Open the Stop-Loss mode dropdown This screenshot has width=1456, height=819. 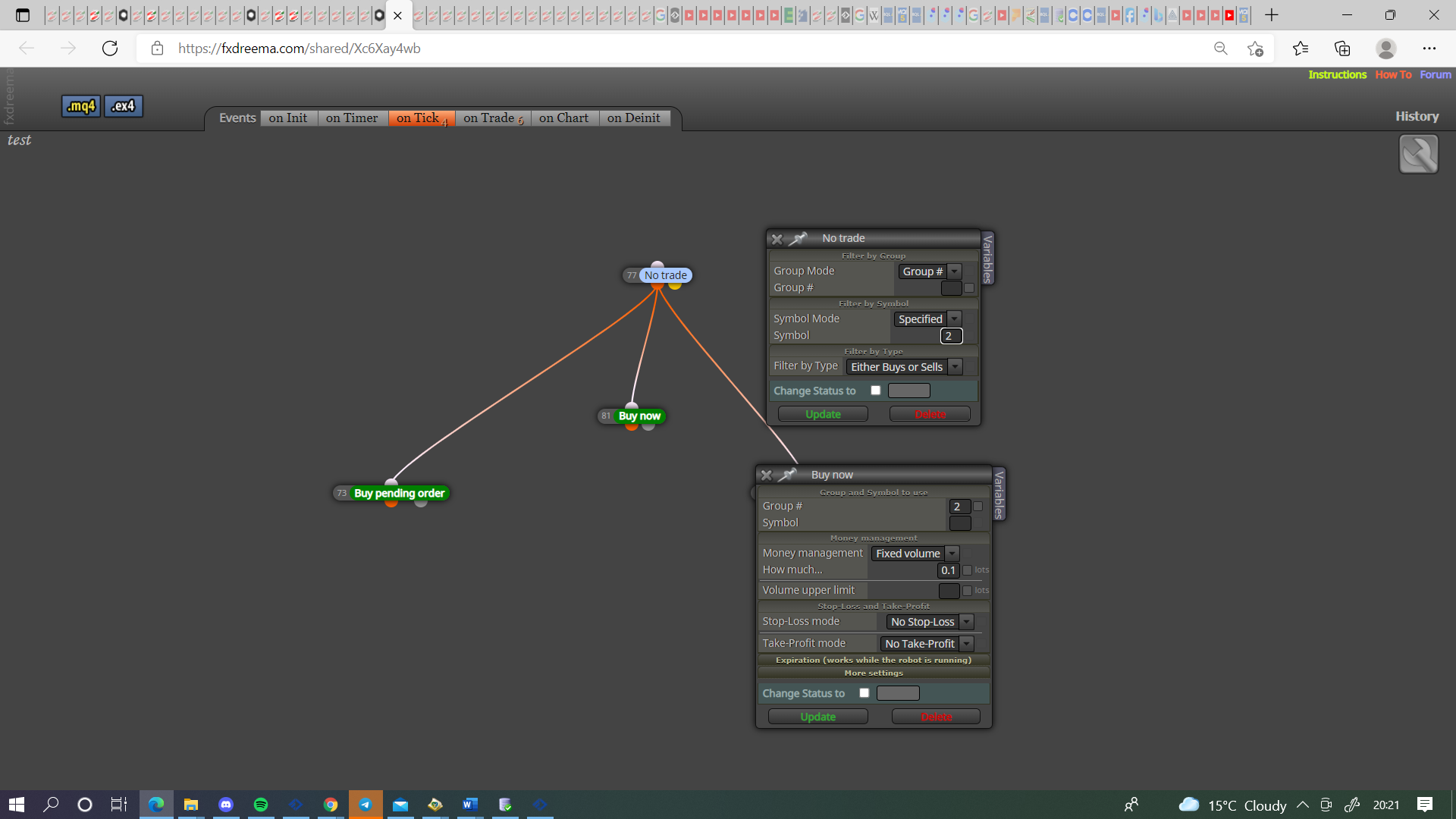point(930,622)
